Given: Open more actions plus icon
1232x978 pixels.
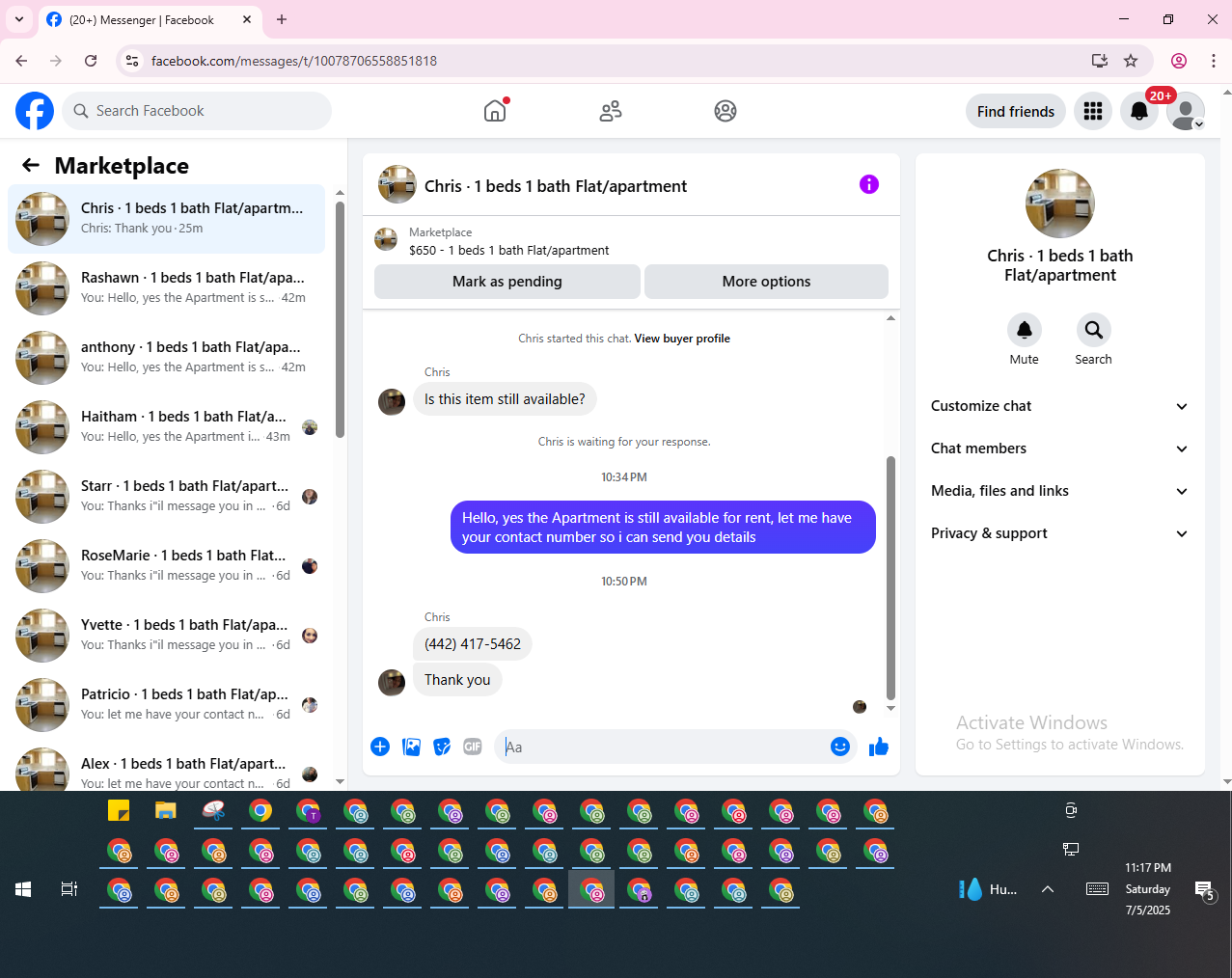Looking at the screenshot, I should [380, 747].
